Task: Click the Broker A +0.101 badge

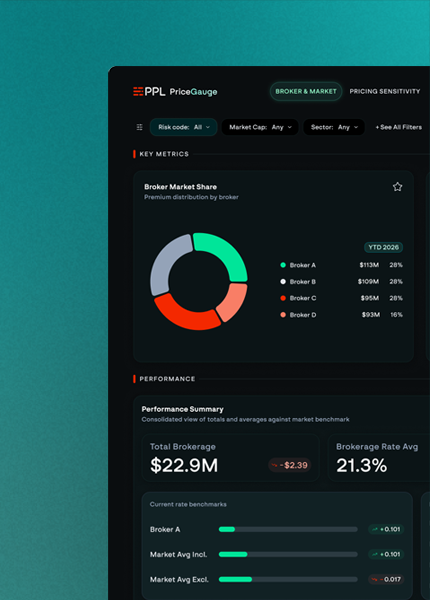Action: [x=386, y=530]
